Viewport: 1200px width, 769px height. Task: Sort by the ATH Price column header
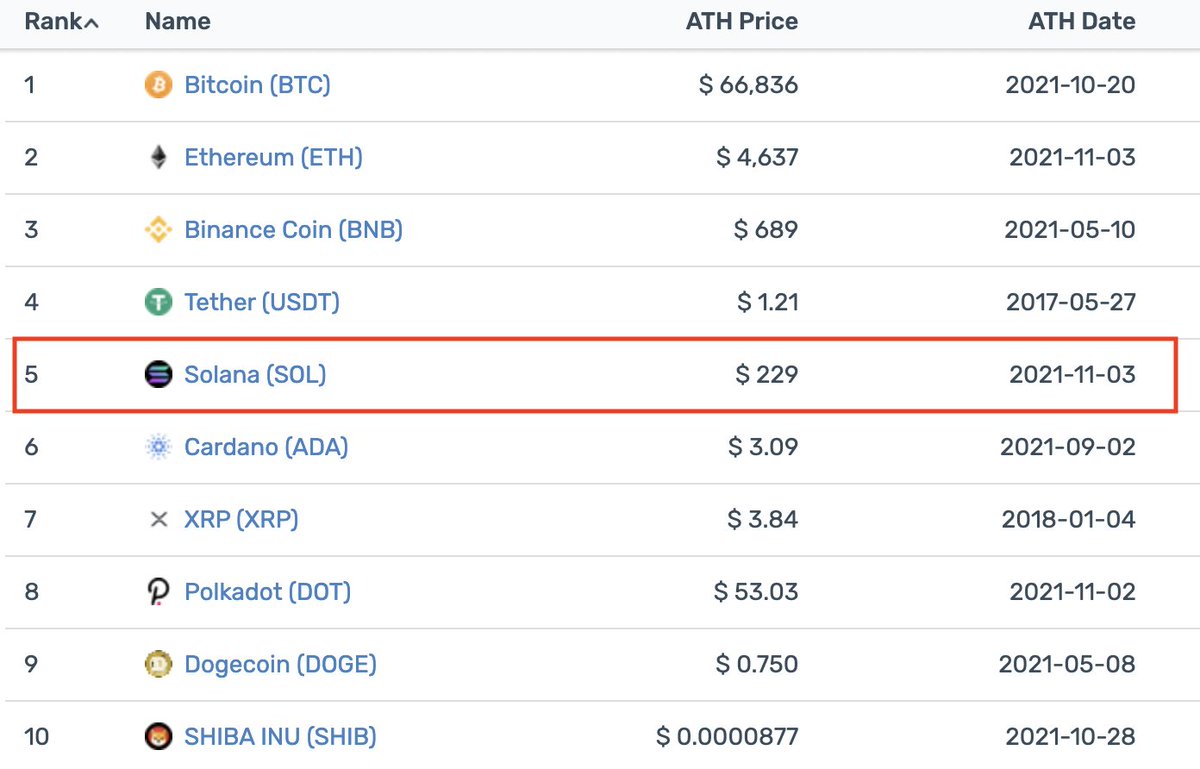coord(742,22)
